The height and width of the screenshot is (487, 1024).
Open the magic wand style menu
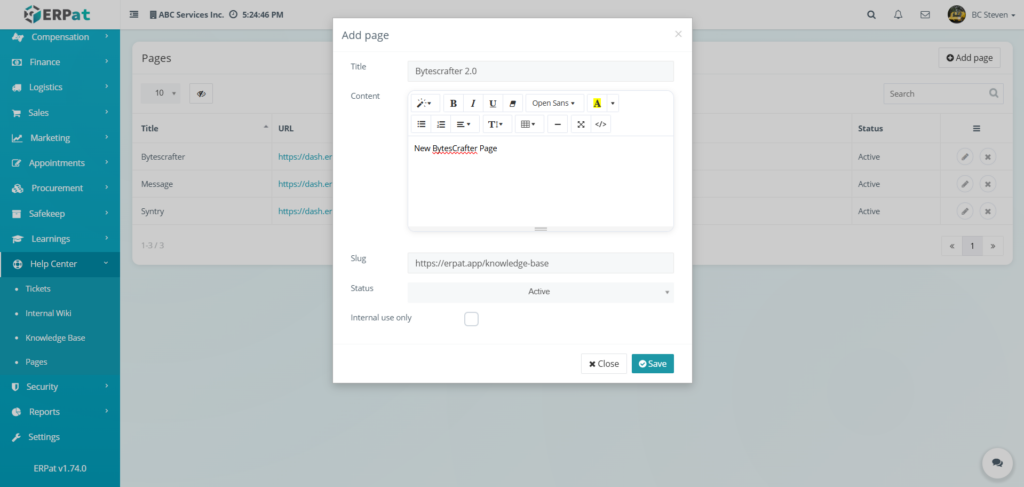pyautogui.click(x=425, y=103)
